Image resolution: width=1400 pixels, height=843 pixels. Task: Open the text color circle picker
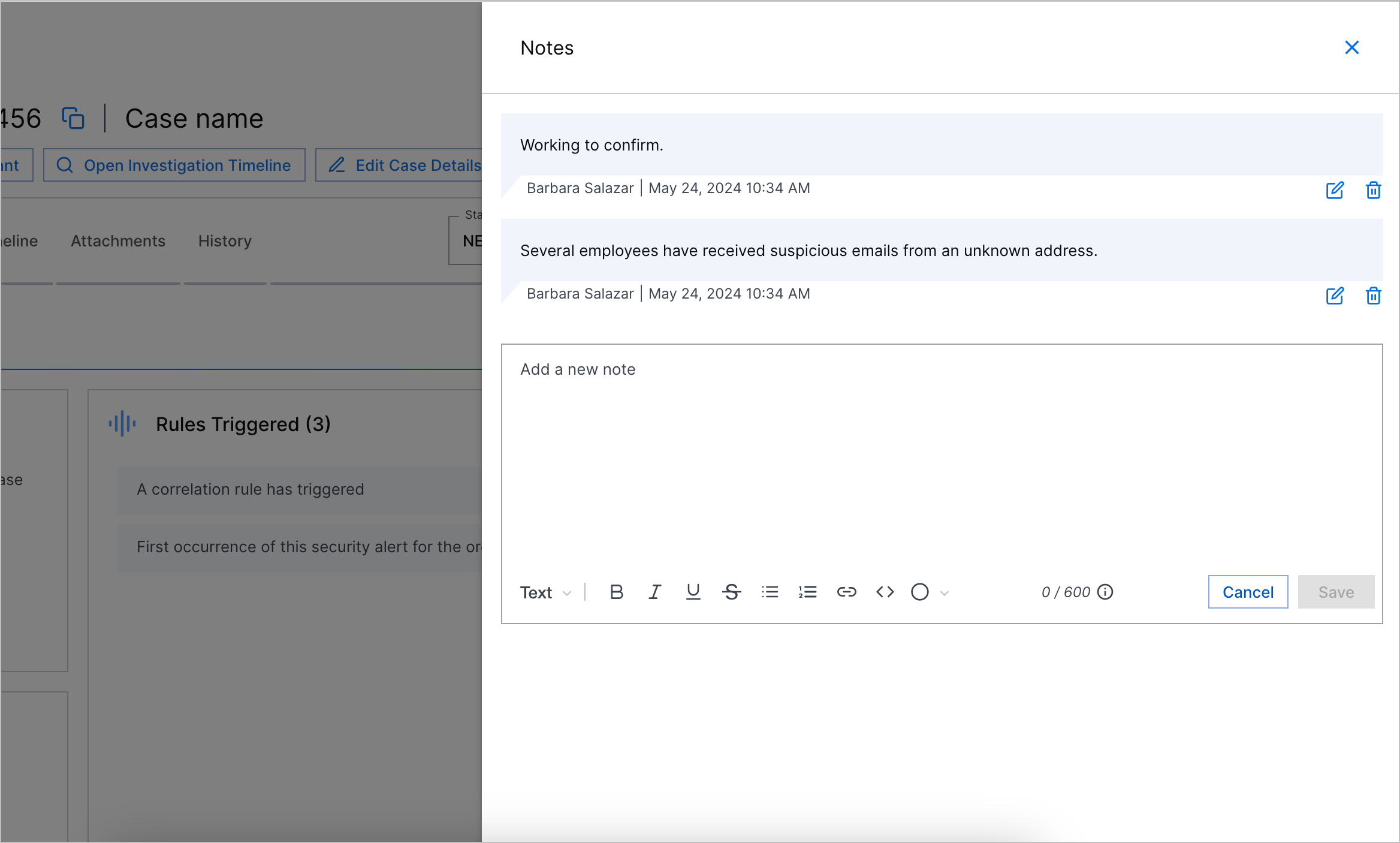pyautogui.click(x=919, y=592)
